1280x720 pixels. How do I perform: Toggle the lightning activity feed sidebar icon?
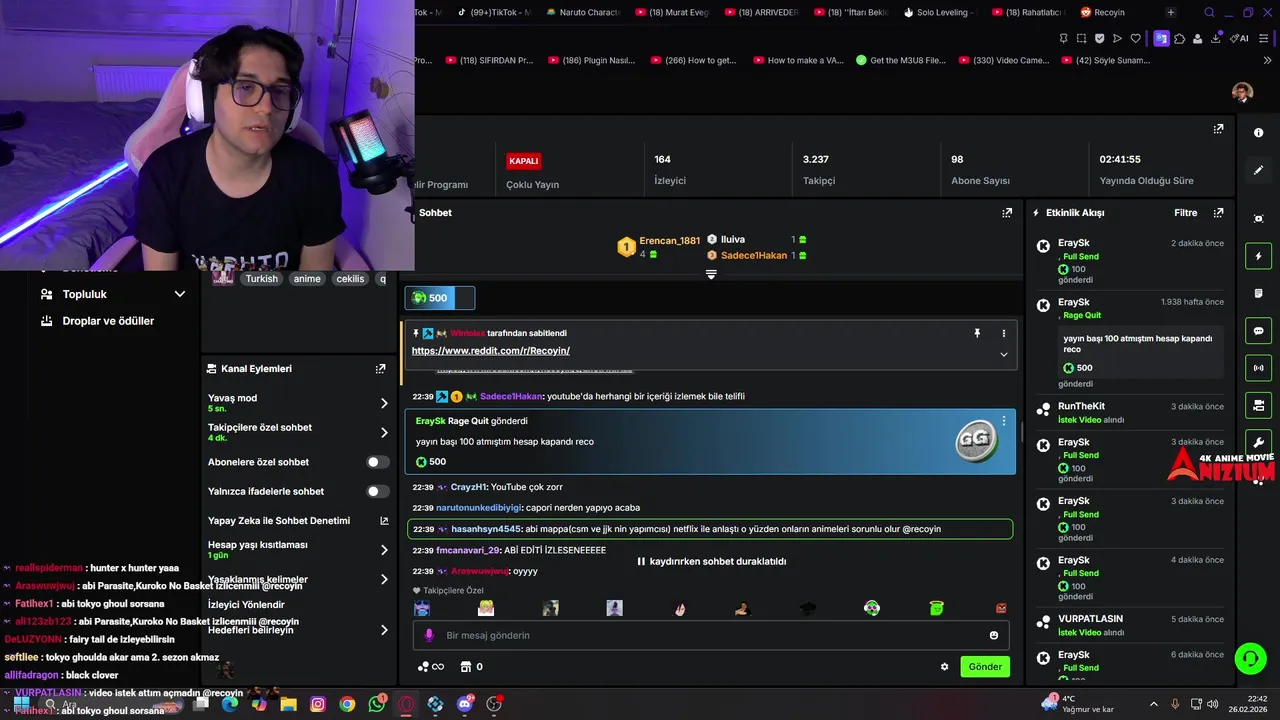pos(1258,256)
